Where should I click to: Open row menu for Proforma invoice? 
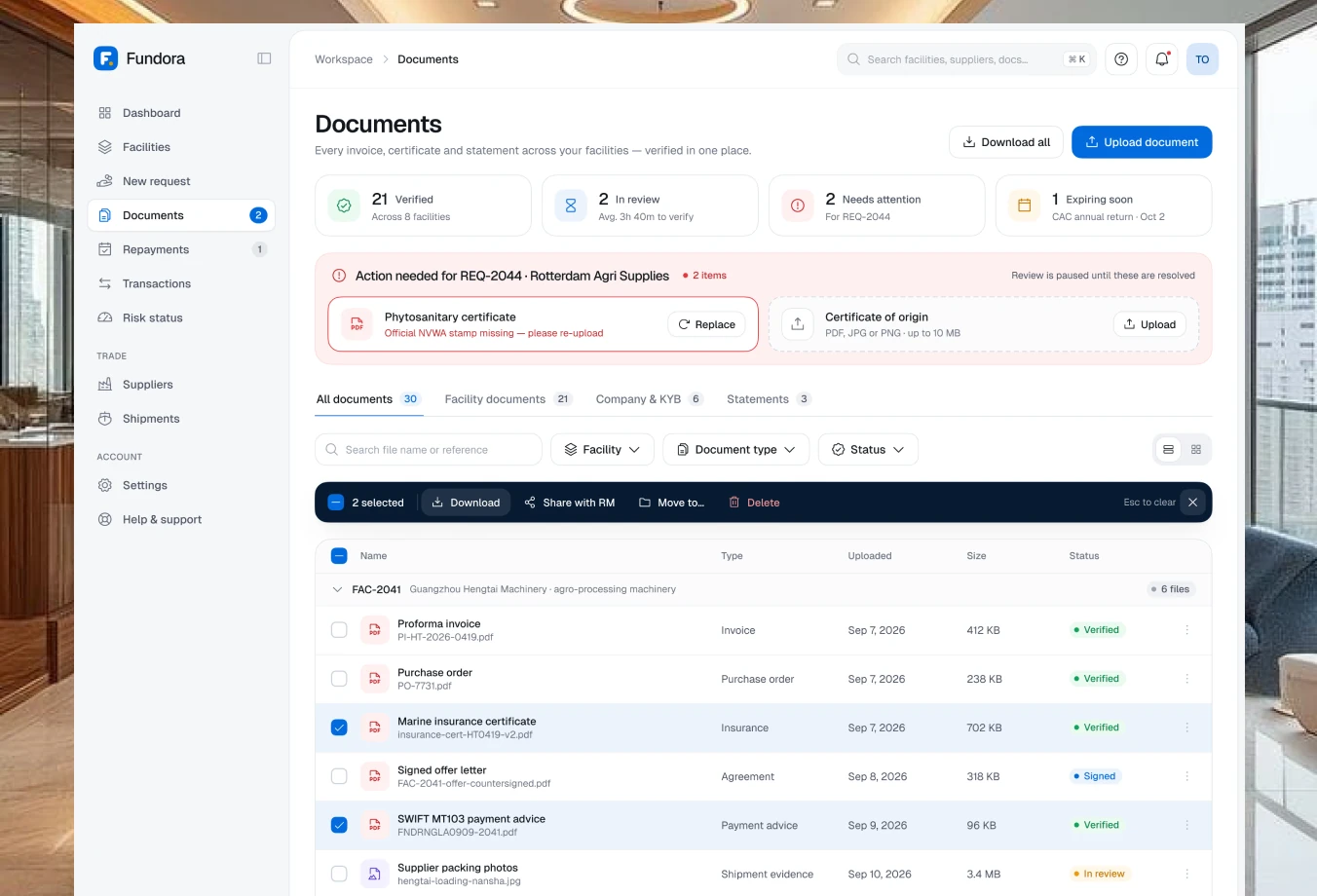click(1186, 630)
